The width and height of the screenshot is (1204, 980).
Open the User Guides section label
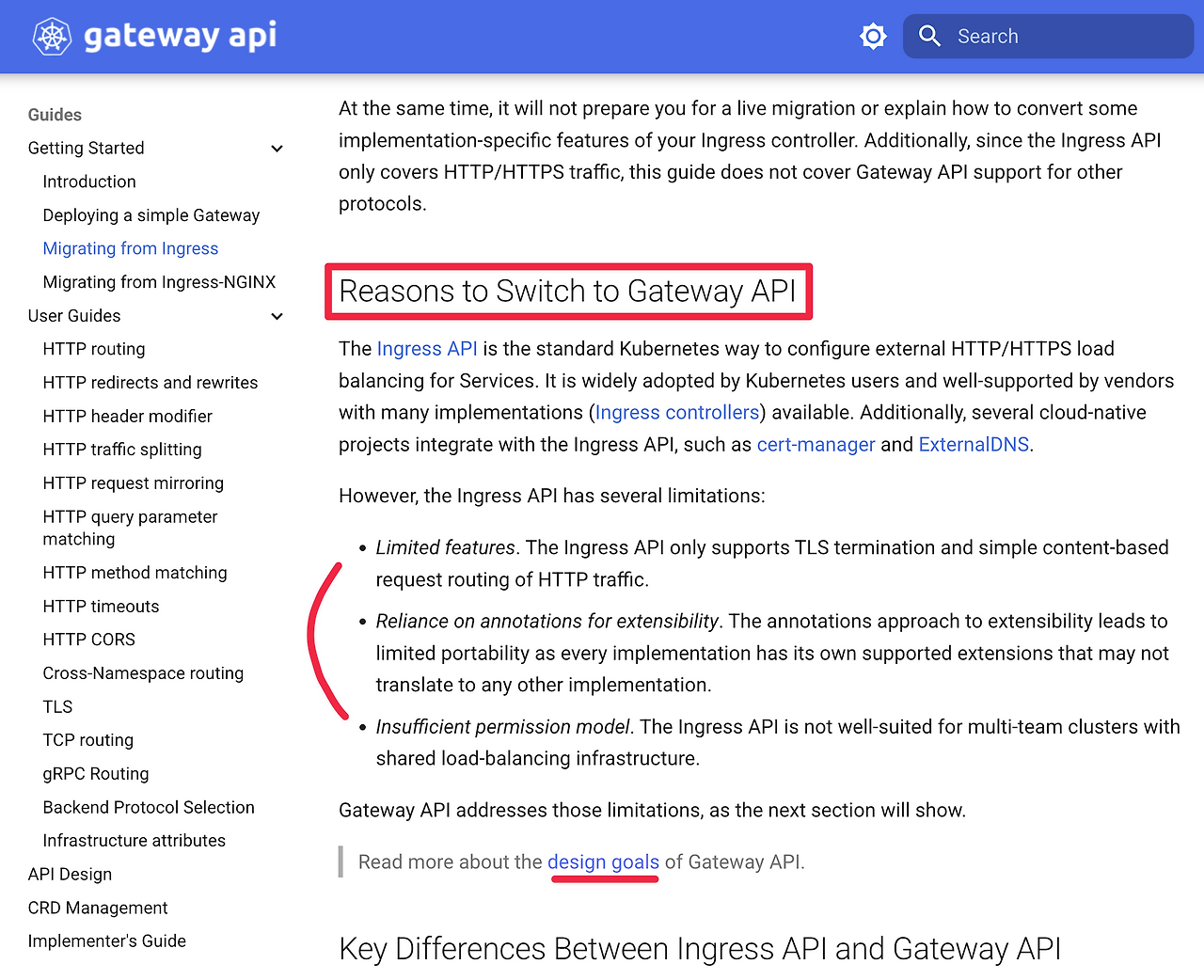[74, 316]
